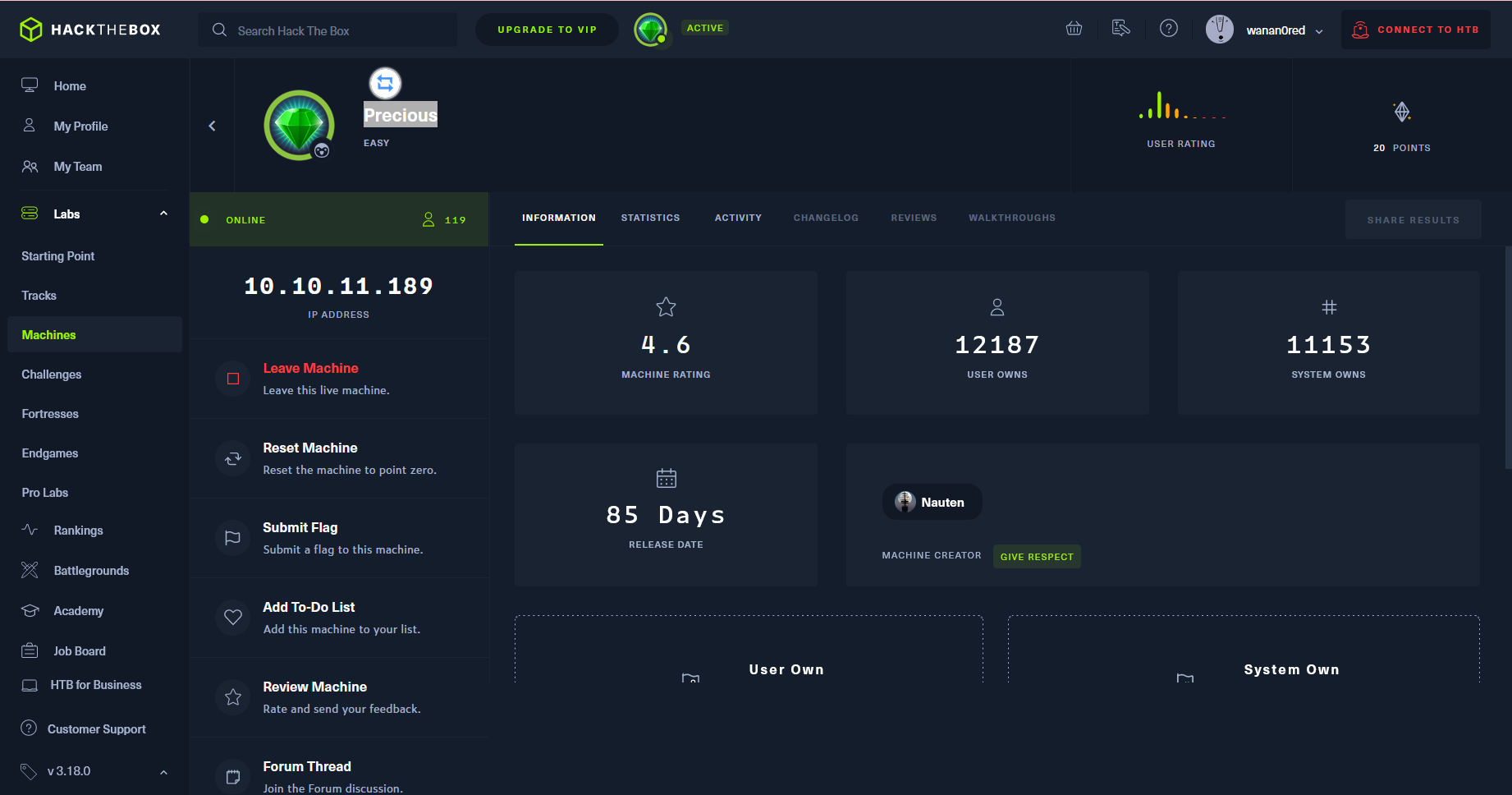
Task: Click Connect to HTB button
Action: pos(1416,30)
